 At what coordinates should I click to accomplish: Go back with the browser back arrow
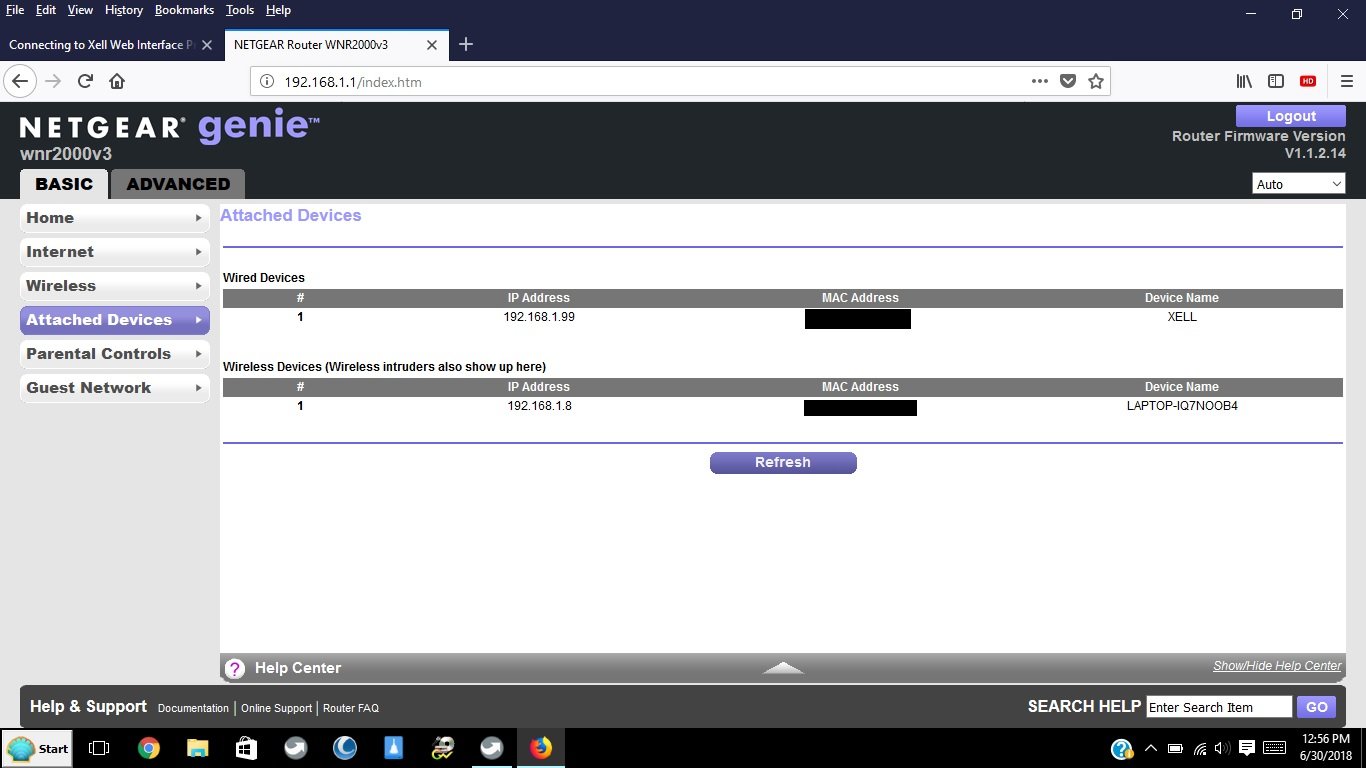[19, 81]
